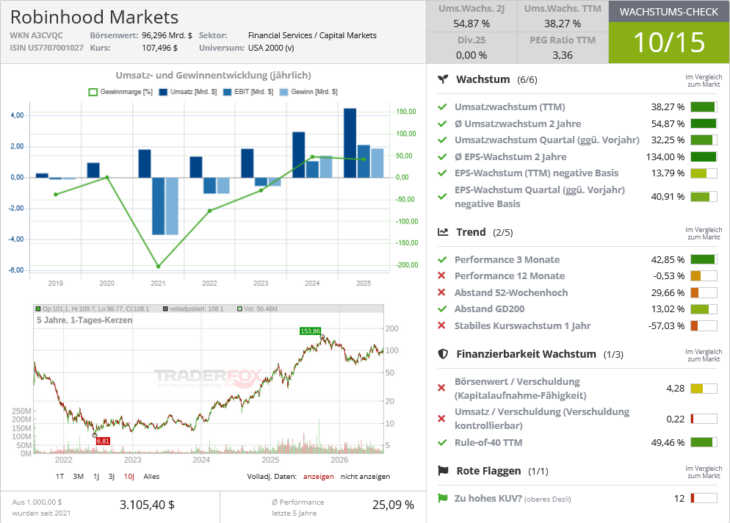
Task: Click the checkmark for Performance 3 Monate
Action: [x=442, y=259]
